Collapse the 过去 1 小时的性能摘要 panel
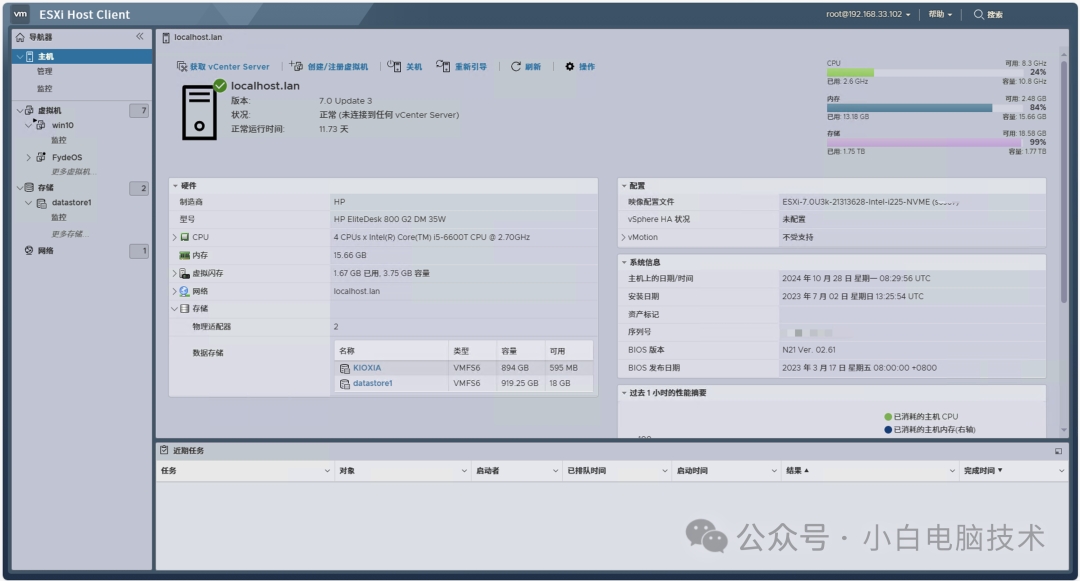 (x=624, y=393)
